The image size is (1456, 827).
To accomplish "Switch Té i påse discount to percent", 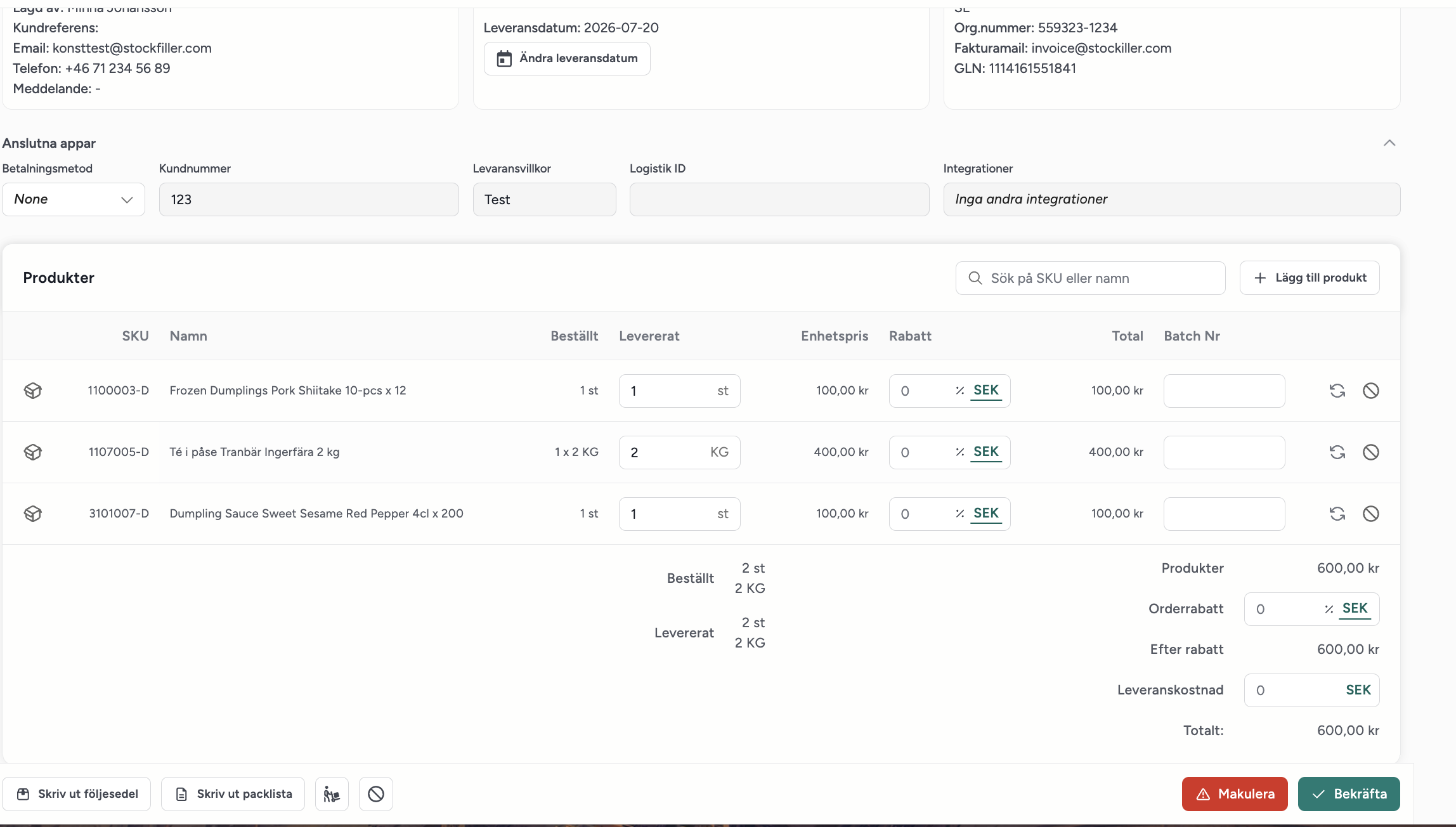I will pyautogui.click(x=960, y=452).
